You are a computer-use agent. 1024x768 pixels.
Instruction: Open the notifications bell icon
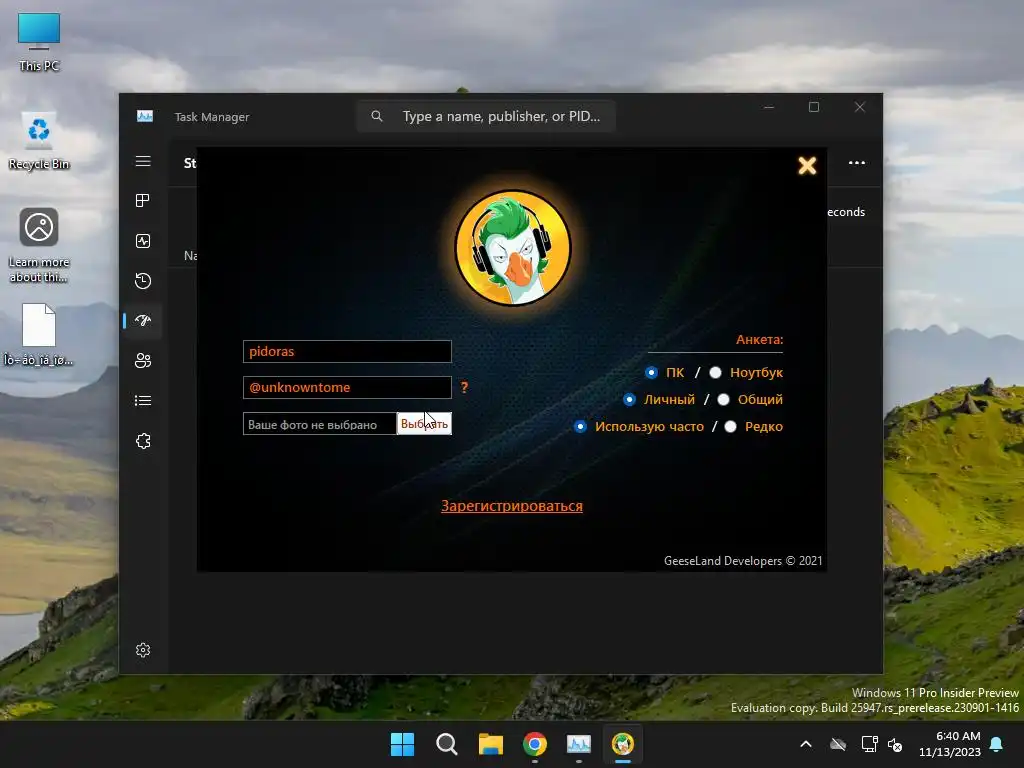(x=997, y=744)
